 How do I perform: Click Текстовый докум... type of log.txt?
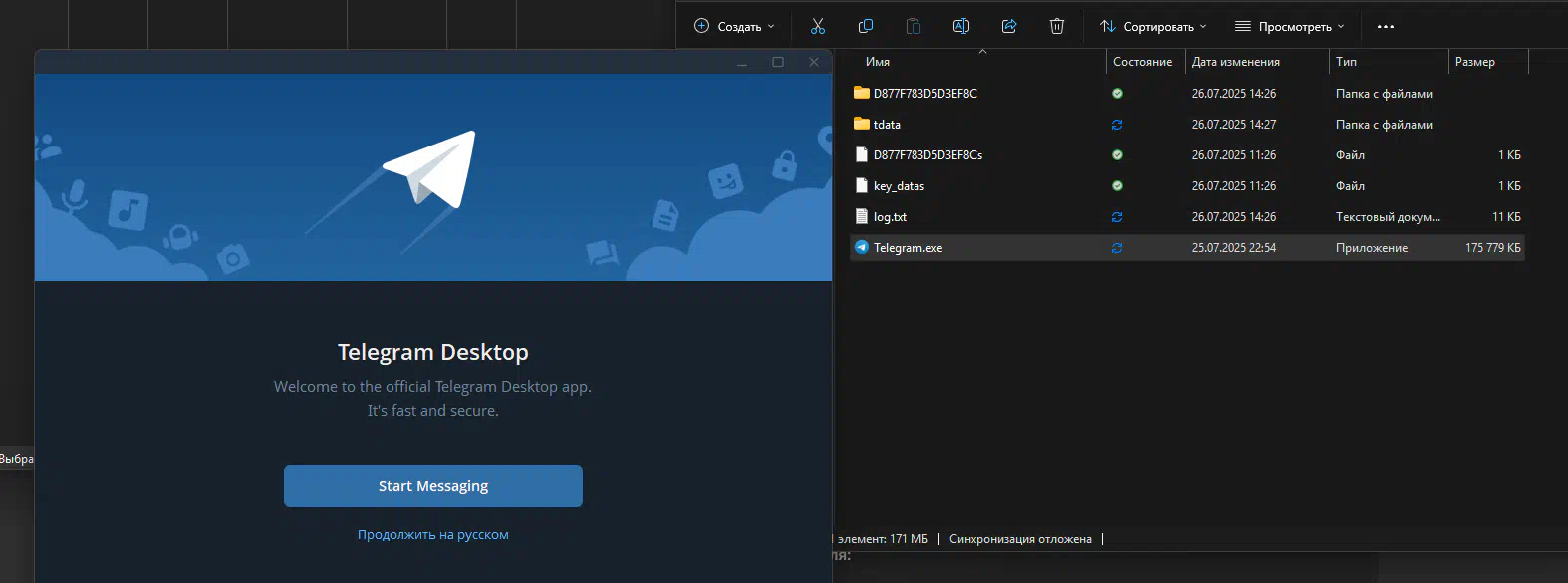pos(1388,217)
